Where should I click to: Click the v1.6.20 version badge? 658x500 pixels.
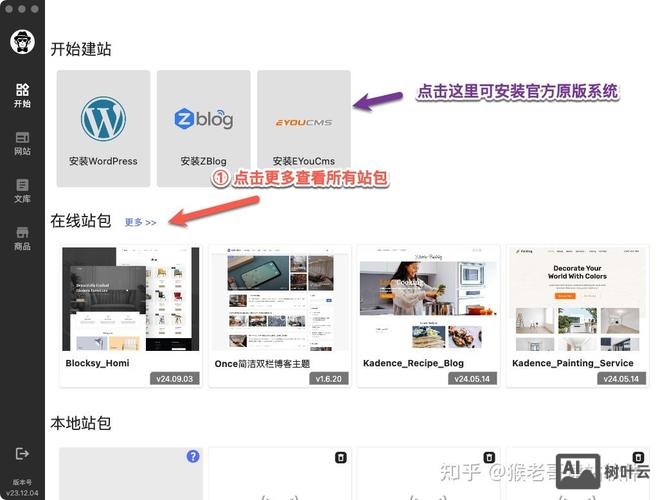(x=329, y=379)
